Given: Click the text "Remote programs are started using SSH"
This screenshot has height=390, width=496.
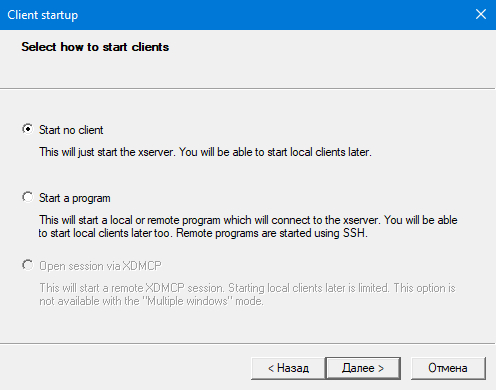Looking at the screenshot, I should 272,233.
